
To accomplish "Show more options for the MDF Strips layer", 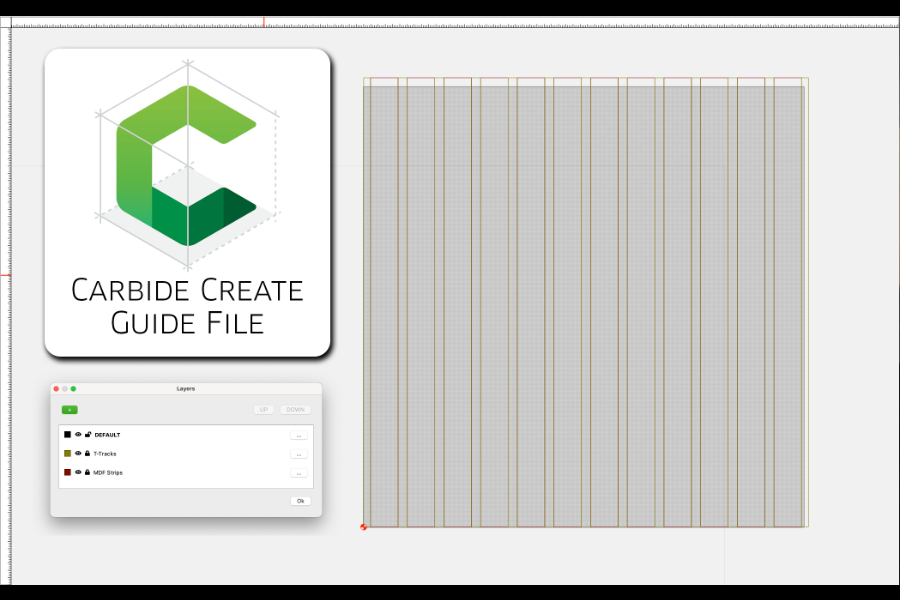I will 299,474.
